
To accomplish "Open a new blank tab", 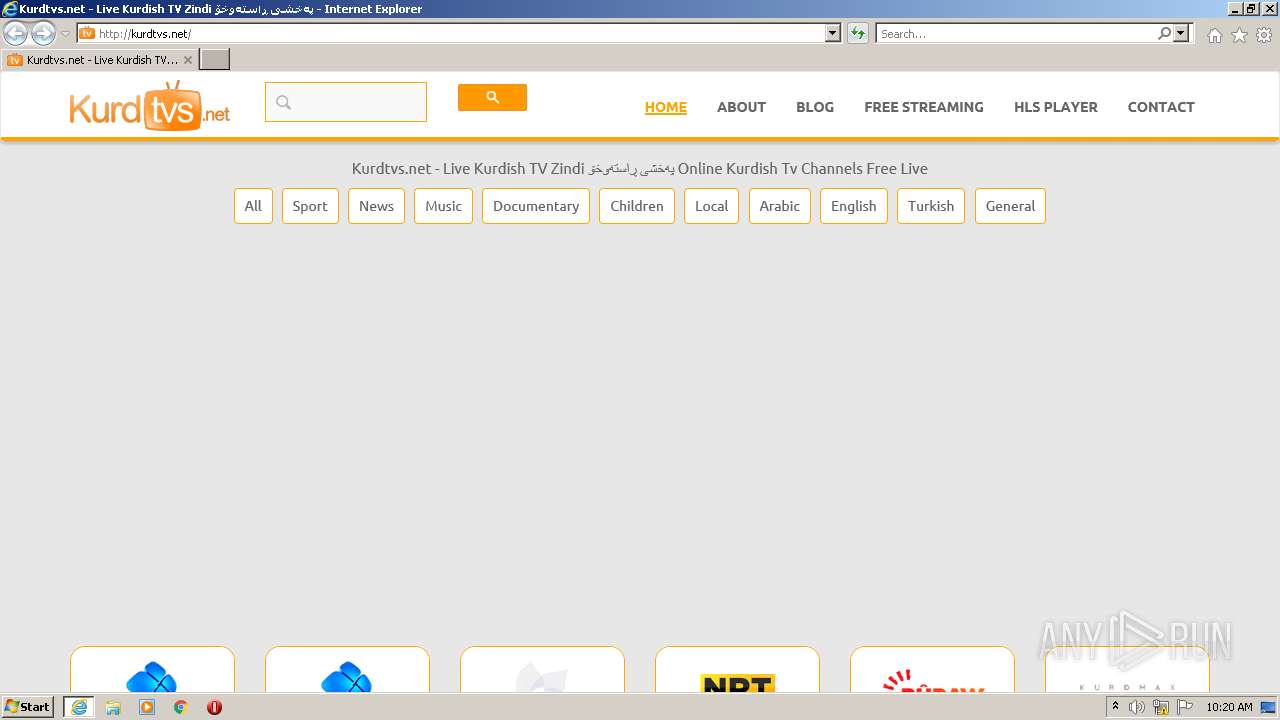I will pyautogui.click(x=214, y=60).
